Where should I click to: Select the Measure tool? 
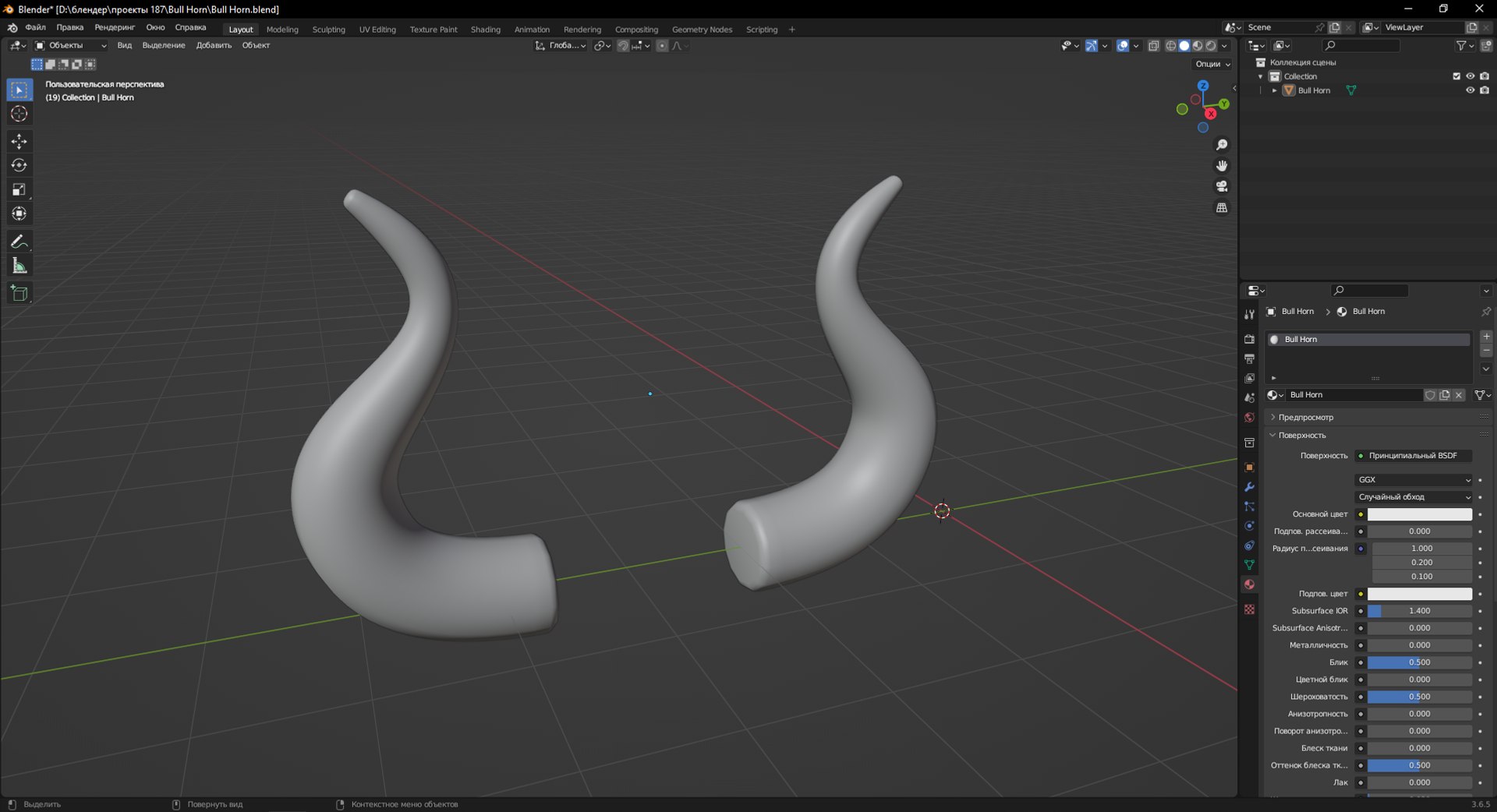(x=19, y=267)
